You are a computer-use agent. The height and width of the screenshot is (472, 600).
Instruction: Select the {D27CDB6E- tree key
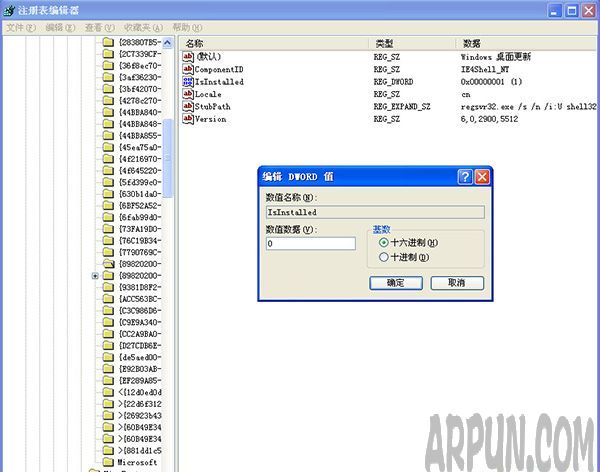coord(140,345)
